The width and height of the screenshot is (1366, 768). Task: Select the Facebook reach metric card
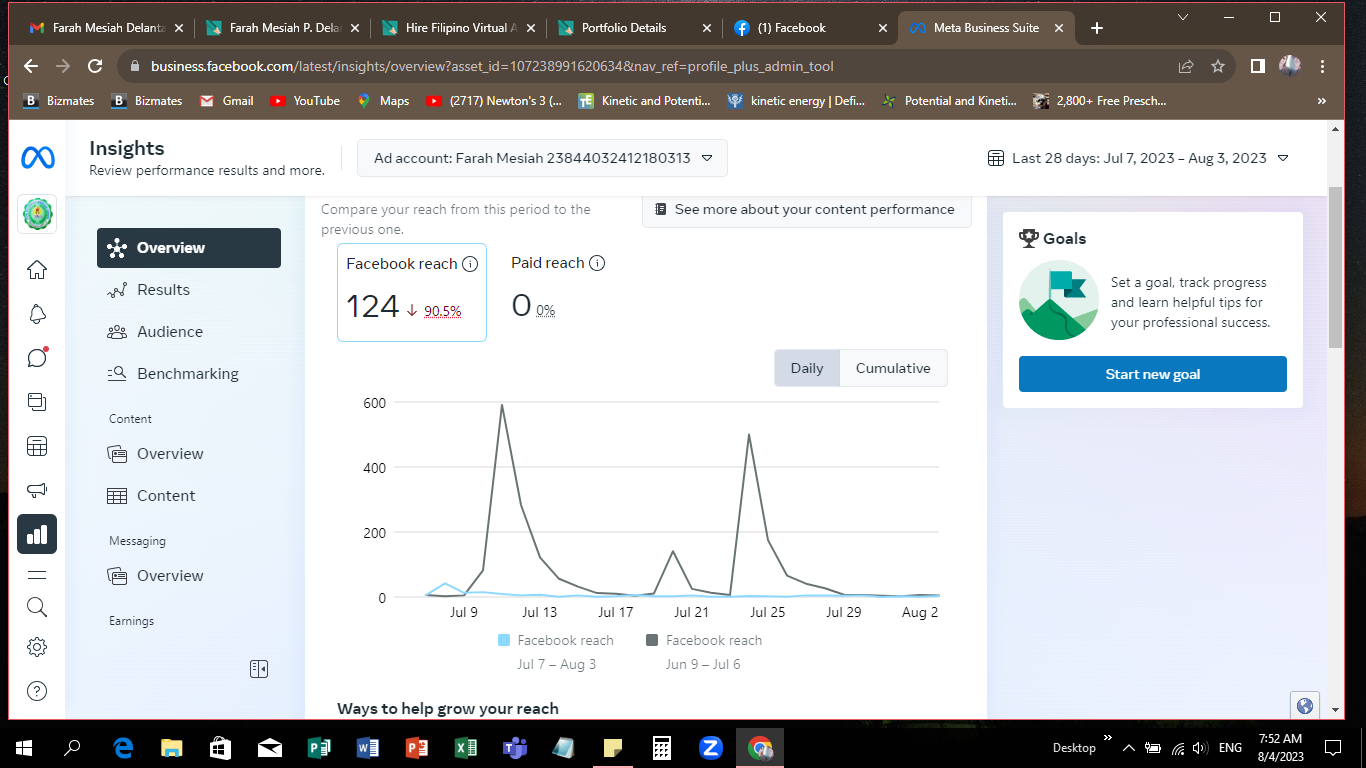click(412, 292)
